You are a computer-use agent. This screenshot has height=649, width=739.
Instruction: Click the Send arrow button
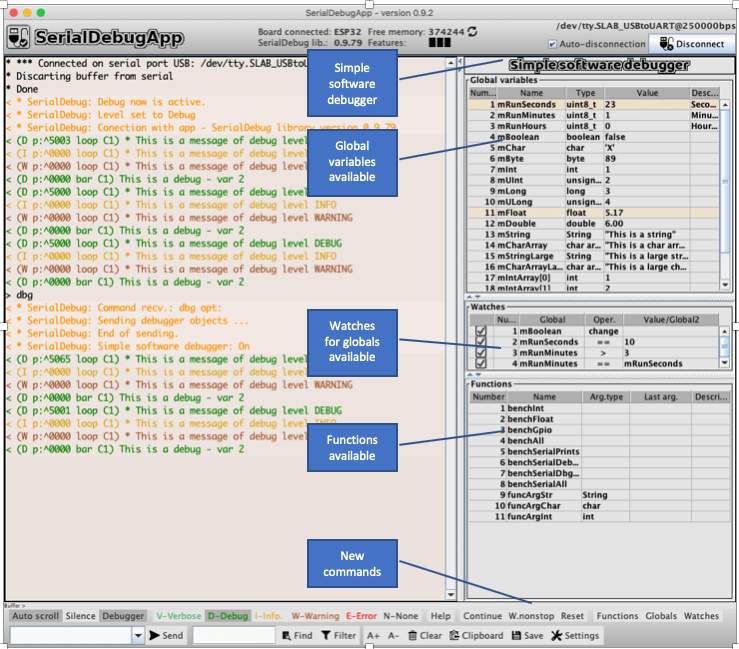pos(167,635)
